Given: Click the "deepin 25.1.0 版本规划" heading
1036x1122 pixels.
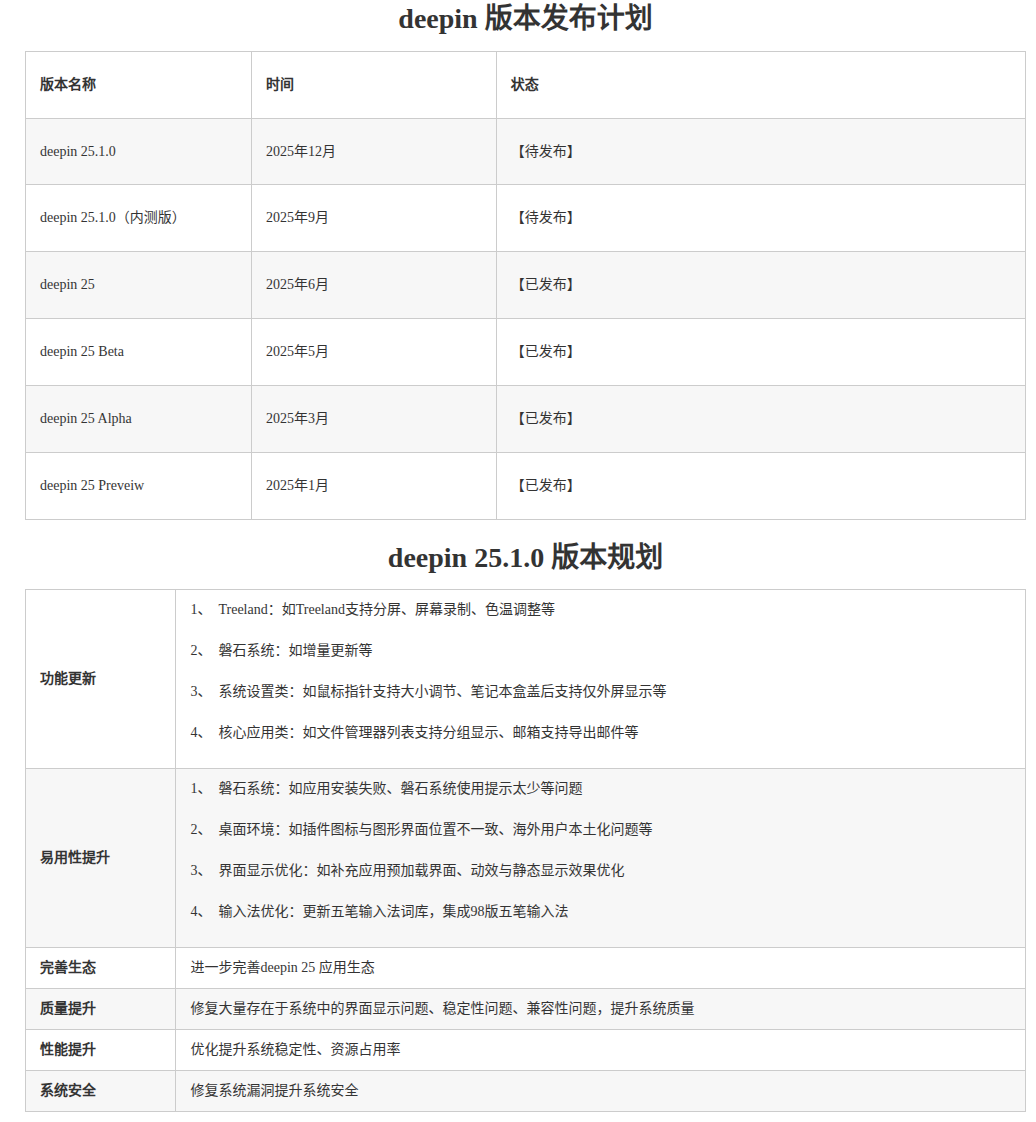Looking at the screenshot, I should (525, 557).
